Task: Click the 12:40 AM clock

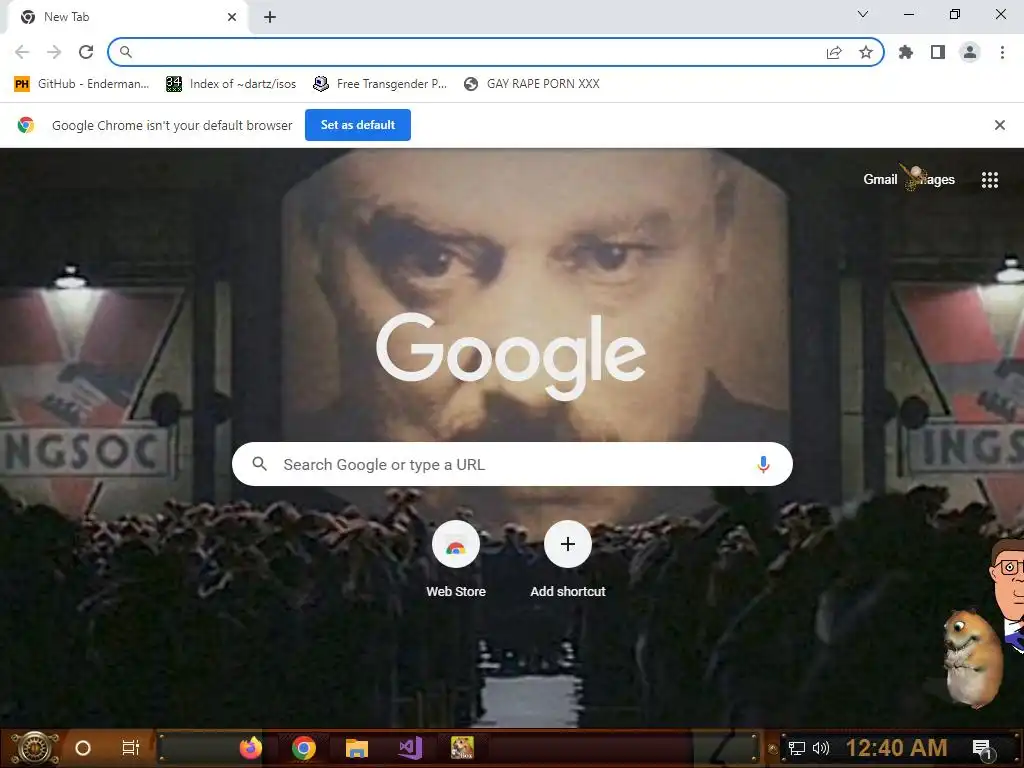Action: [896, 748]
